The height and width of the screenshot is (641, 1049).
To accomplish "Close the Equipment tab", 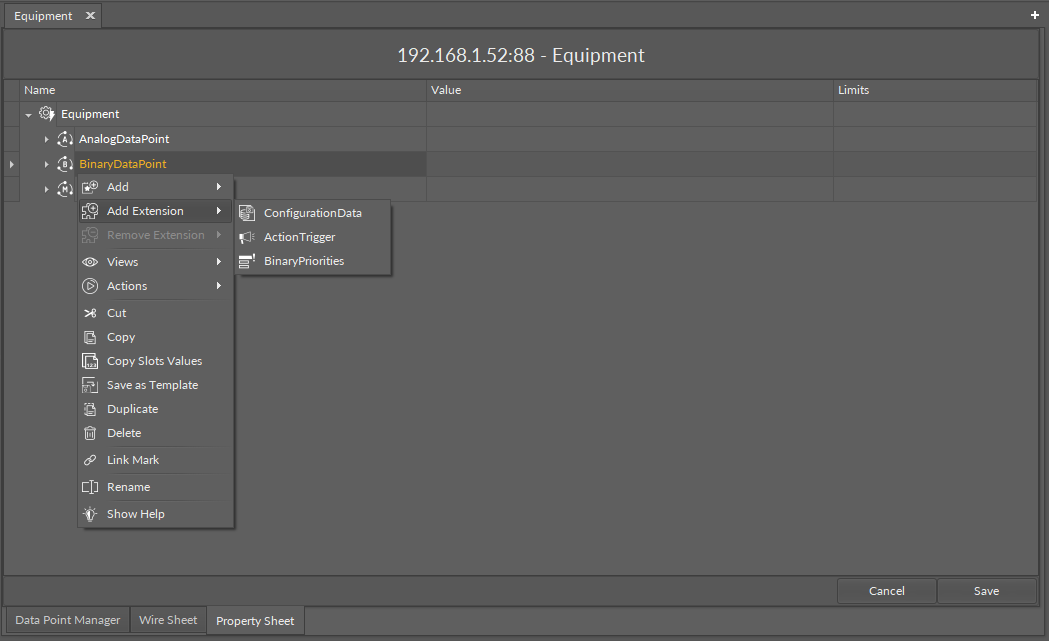I will click(x=90, y=16).
